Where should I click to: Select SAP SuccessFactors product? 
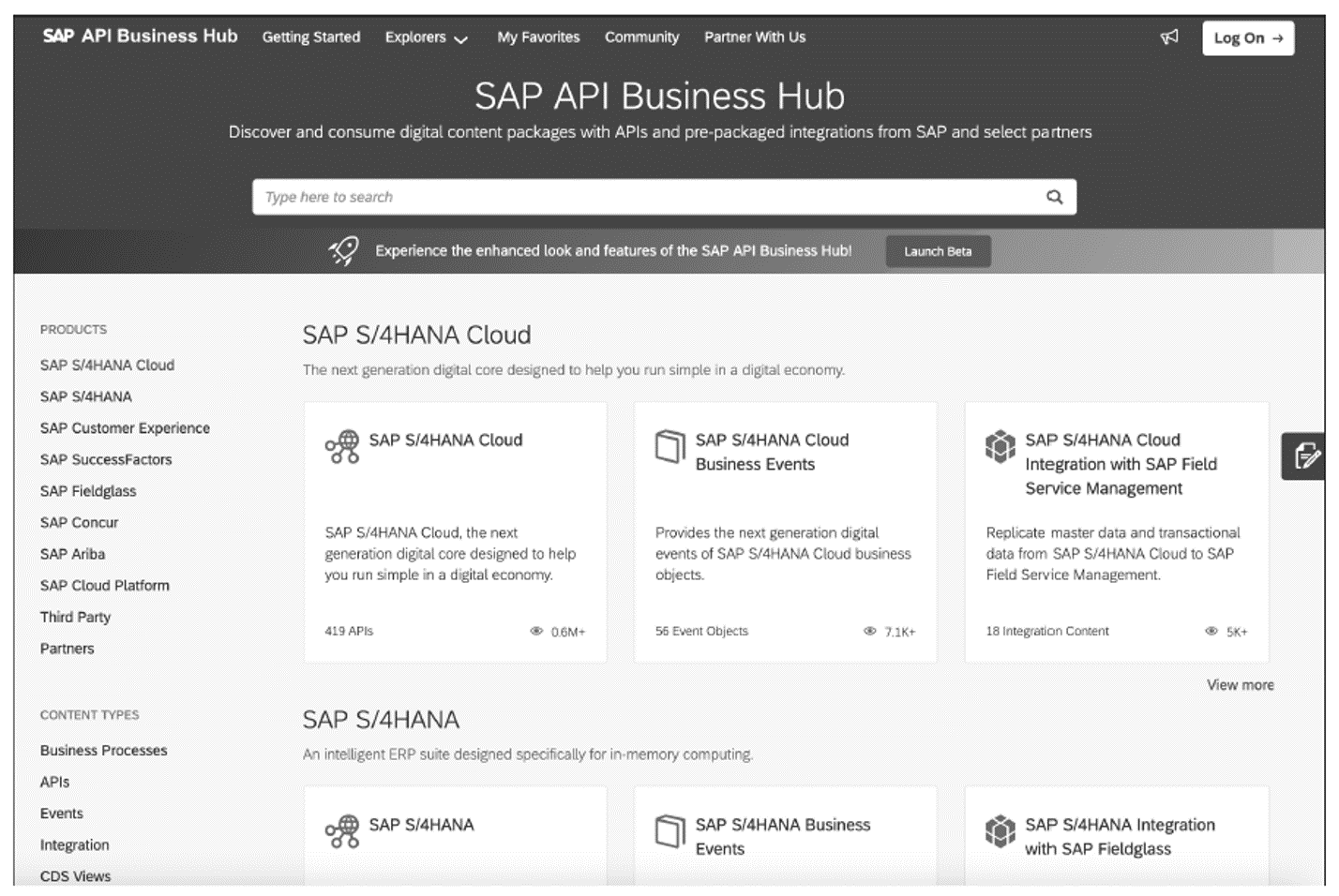(106, 460)
